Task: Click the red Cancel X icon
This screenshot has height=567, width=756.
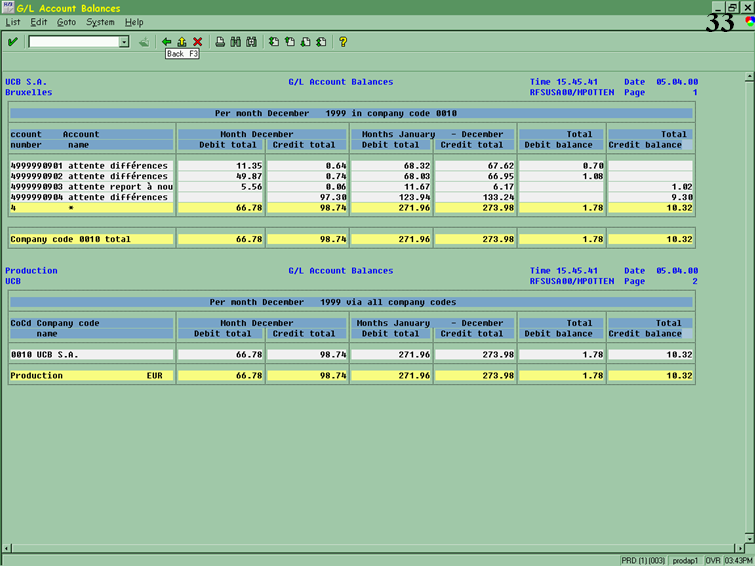Action: click(x=197, y=42)
